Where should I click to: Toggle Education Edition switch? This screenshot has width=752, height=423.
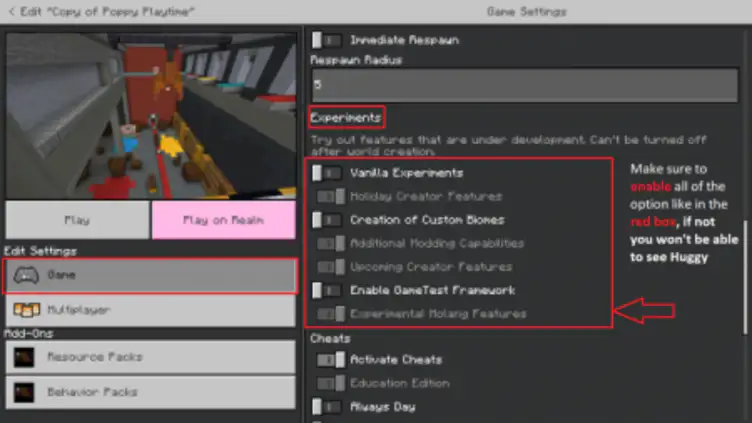coord(331,383)
